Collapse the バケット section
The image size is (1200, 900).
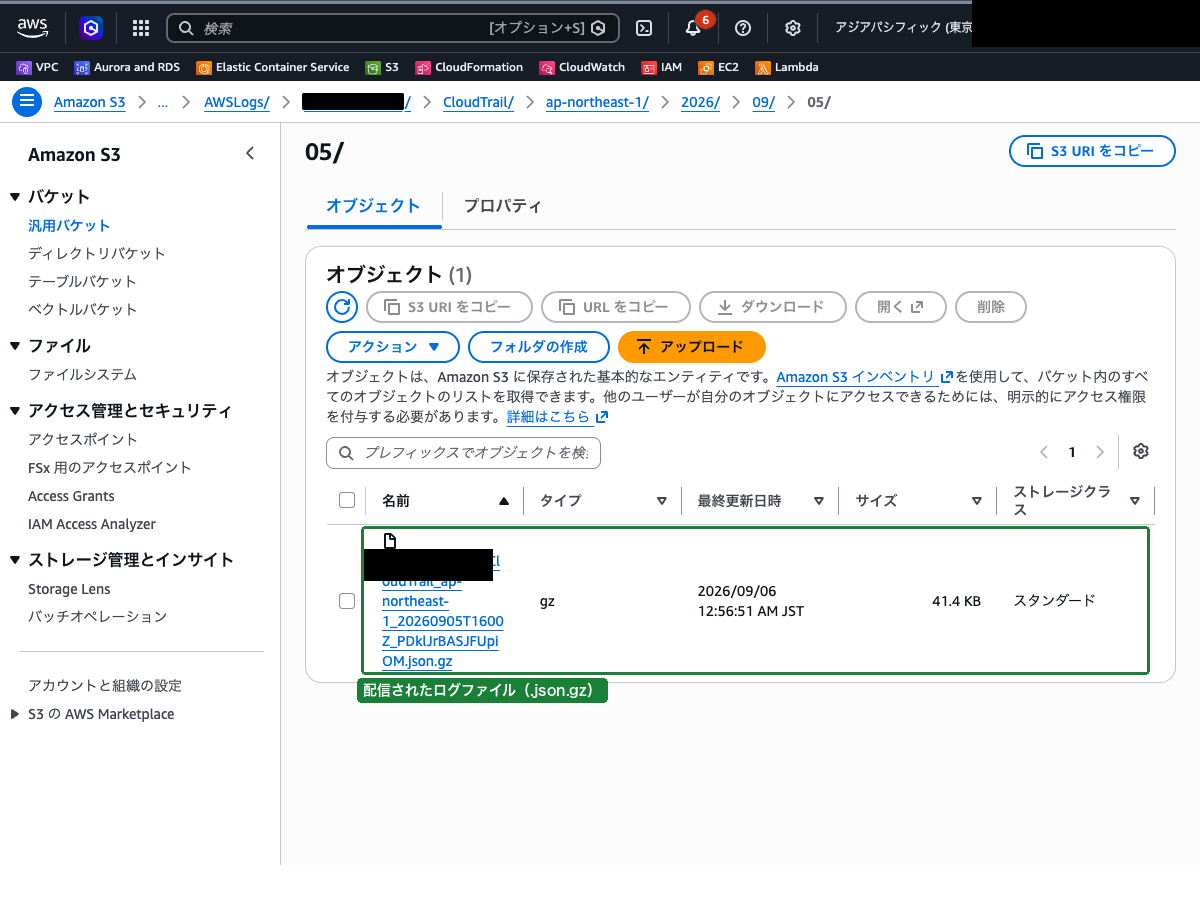click(15, 197)
